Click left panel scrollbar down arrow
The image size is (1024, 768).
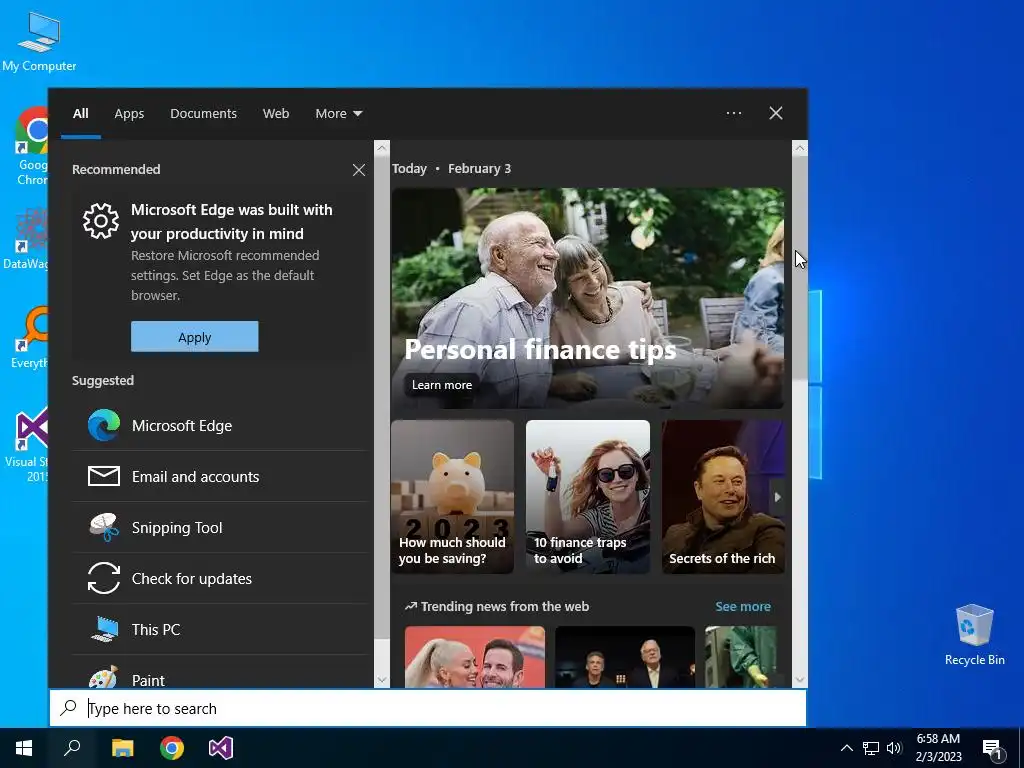pos(382,680)
